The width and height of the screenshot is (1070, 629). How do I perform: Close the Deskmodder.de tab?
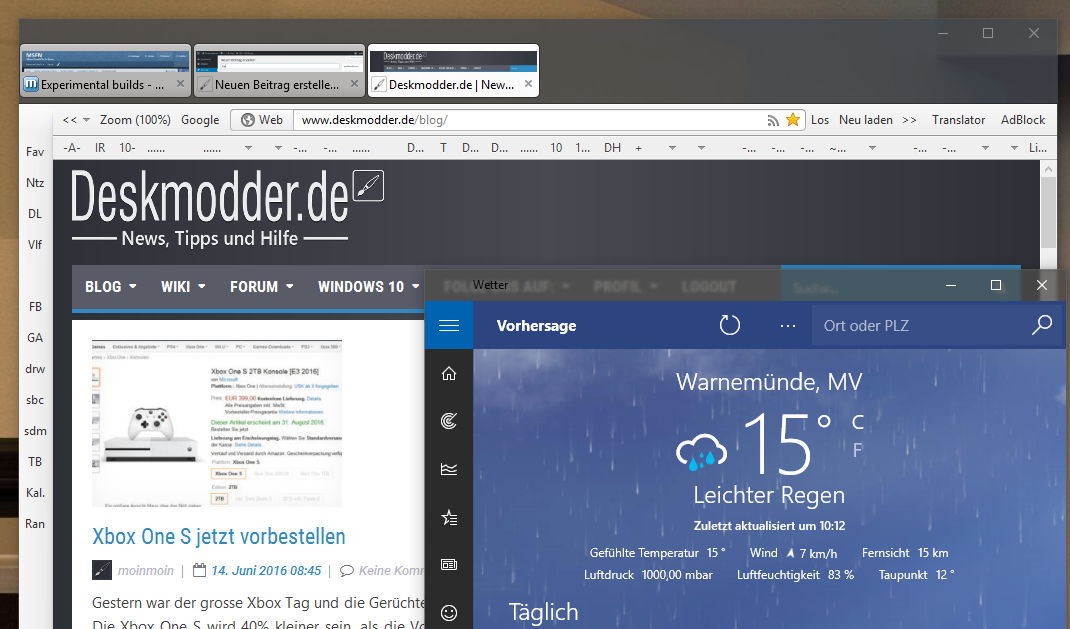point(528,83)
